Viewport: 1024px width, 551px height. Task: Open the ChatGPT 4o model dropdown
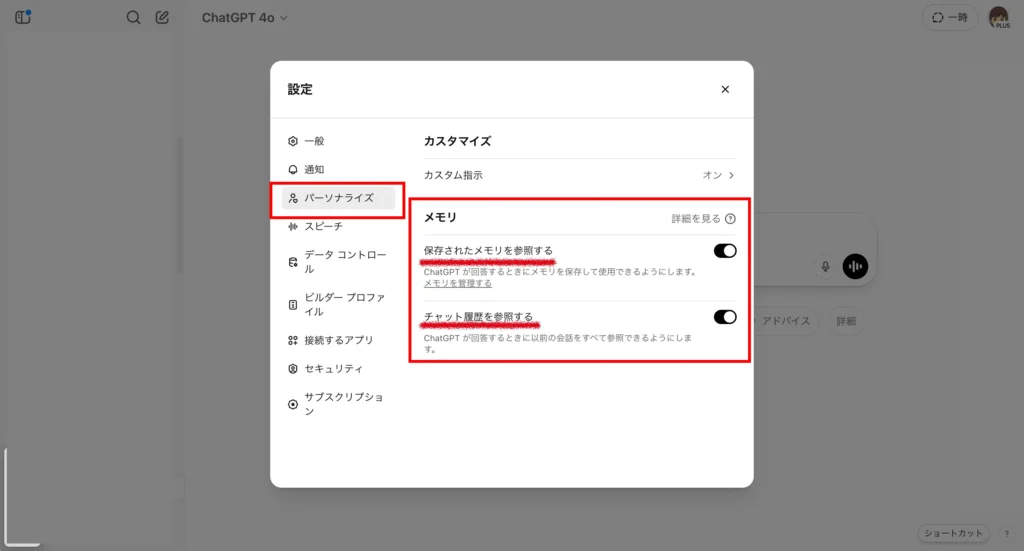pos(244,18)
